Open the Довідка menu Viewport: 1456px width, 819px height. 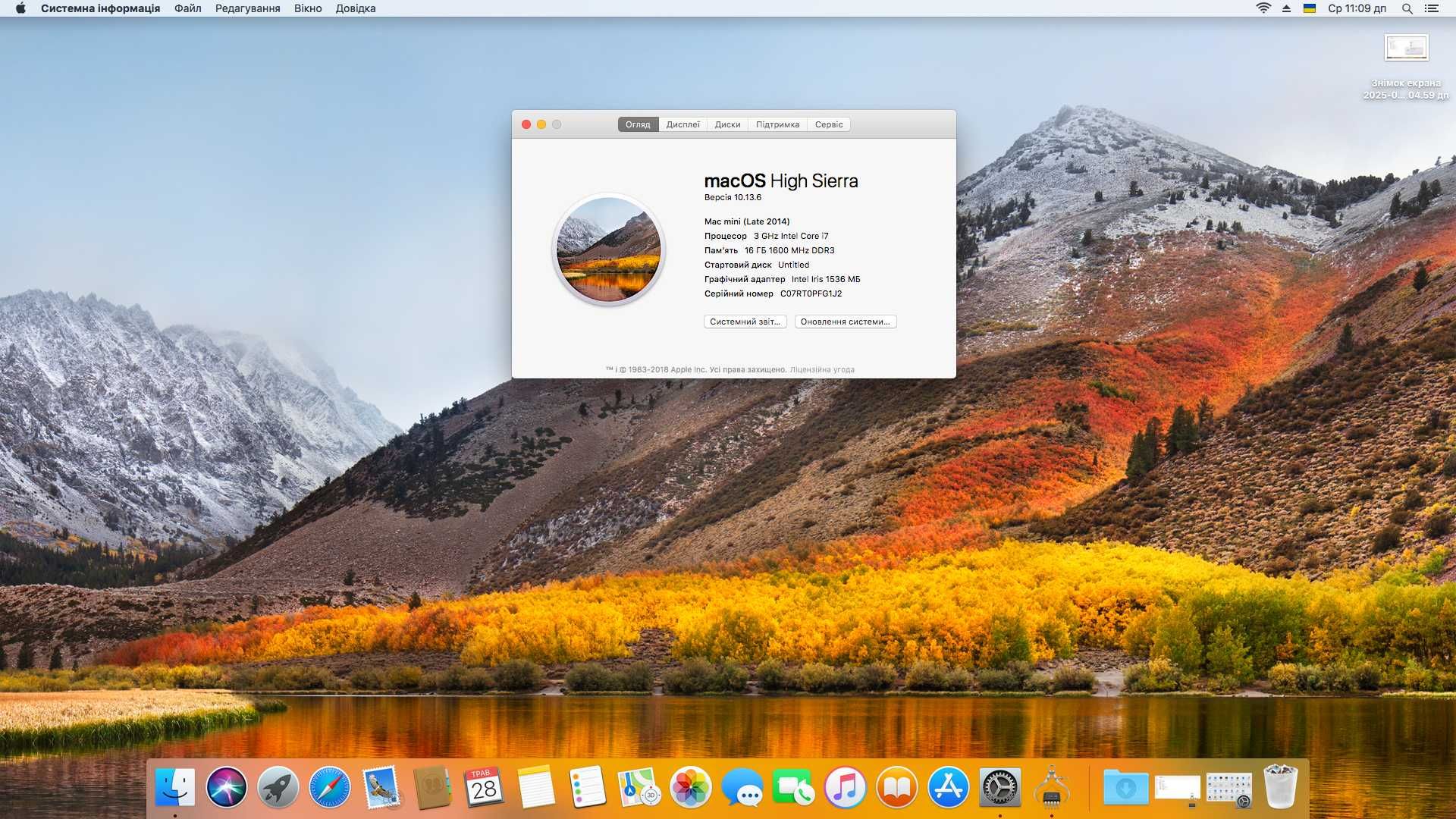(x=356, y=8)
